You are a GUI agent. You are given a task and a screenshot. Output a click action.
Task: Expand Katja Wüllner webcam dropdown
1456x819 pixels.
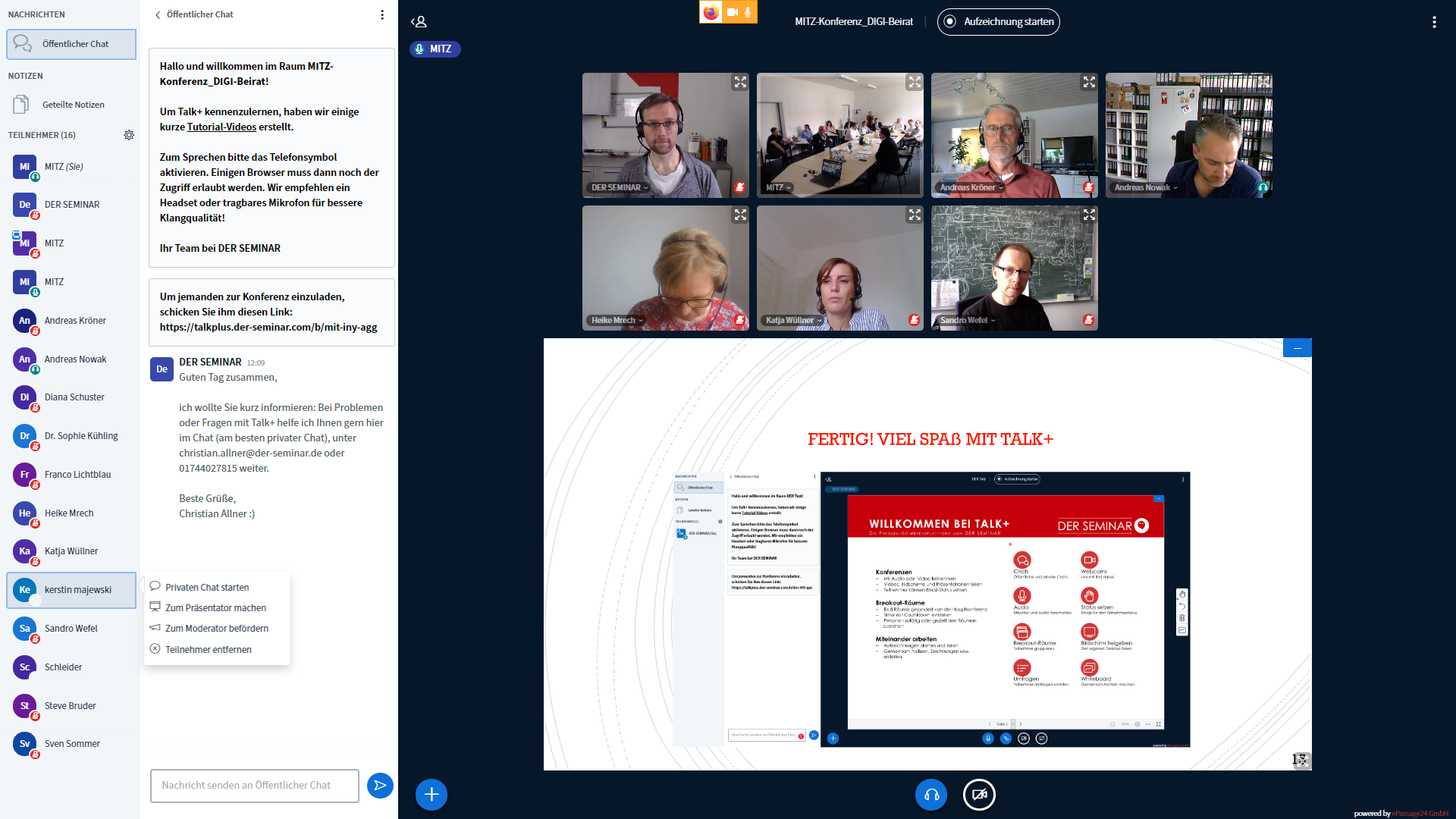click(x=793, y=320)
